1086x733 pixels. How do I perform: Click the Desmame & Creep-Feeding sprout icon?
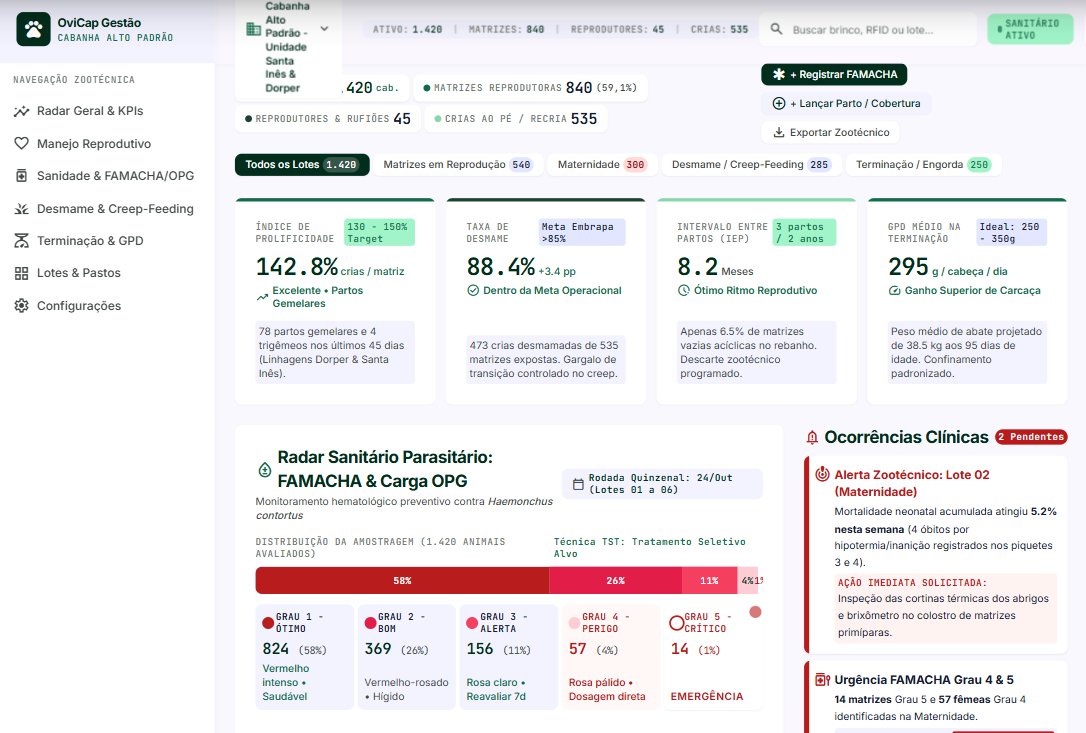(21, 209)
